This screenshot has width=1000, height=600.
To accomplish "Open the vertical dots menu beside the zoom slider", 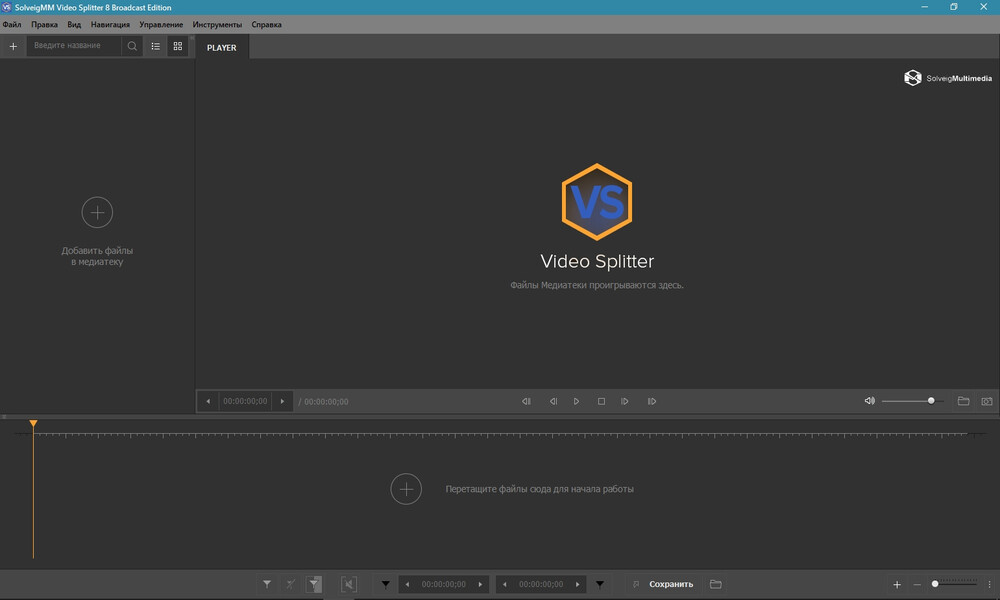I will (989, 584).
